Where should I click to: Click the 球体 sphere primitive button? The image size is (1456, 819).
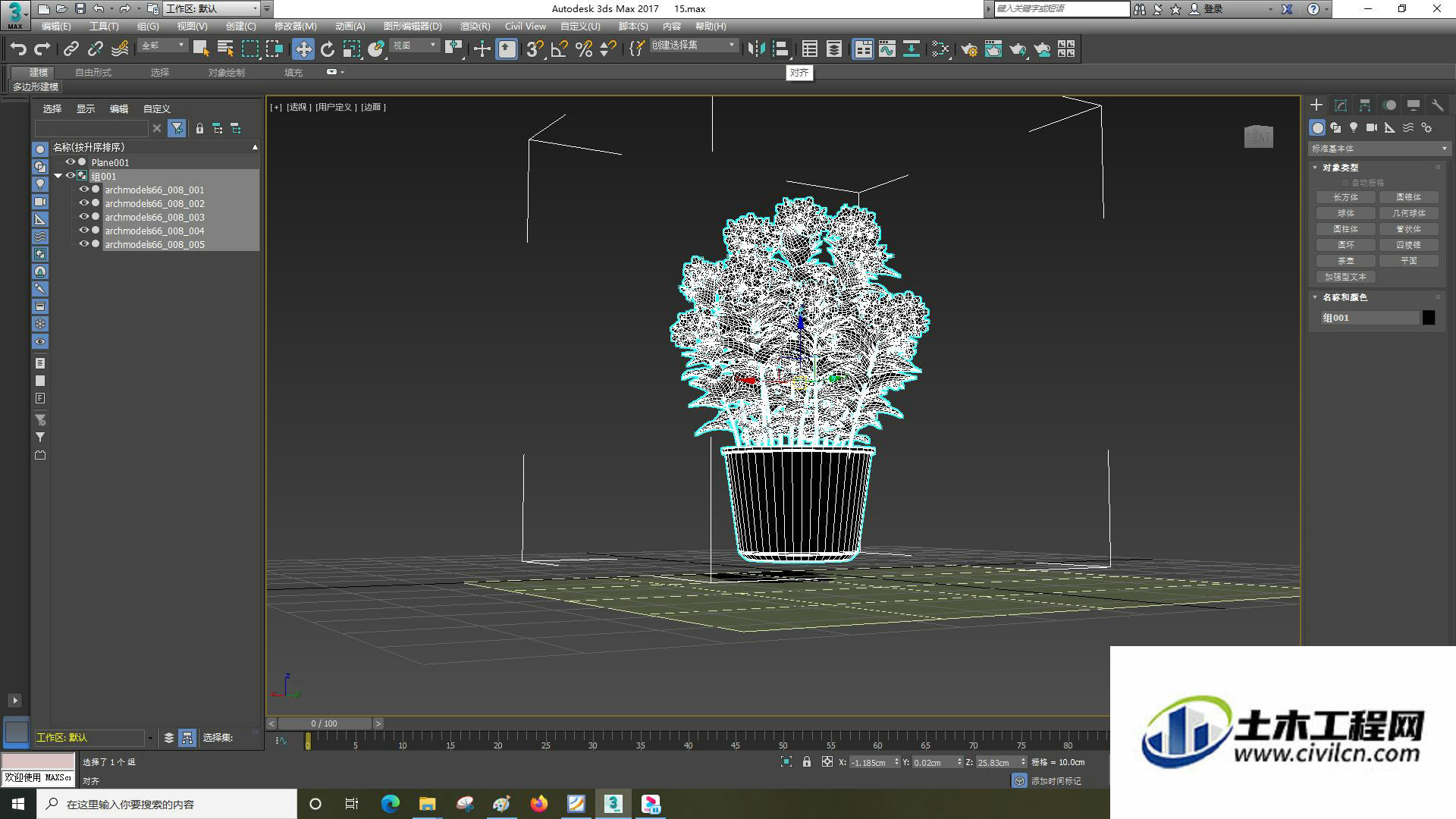coord(1346,213)
